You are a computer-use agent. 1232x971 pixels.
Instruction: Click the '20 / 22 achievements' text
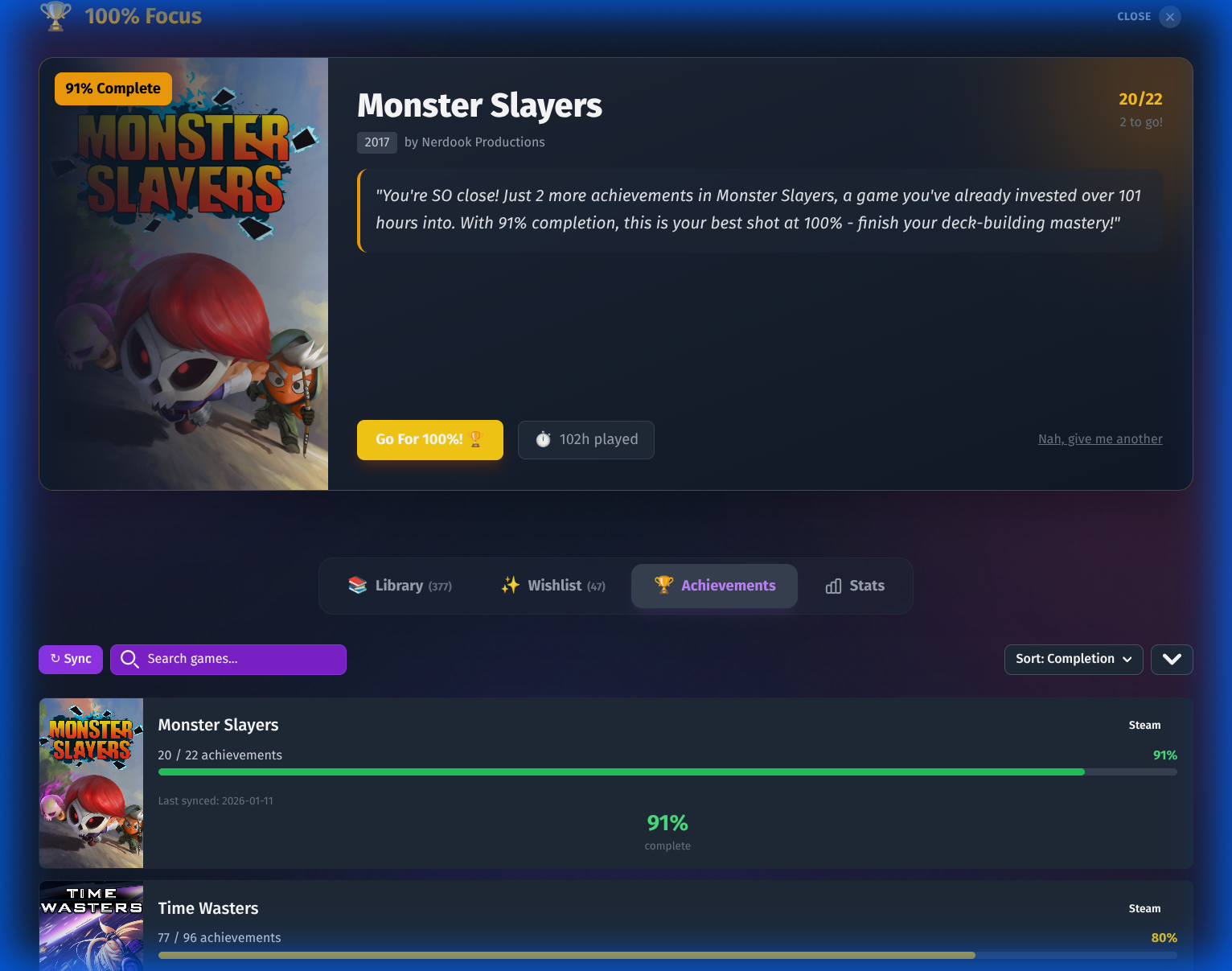coord(220,755)
